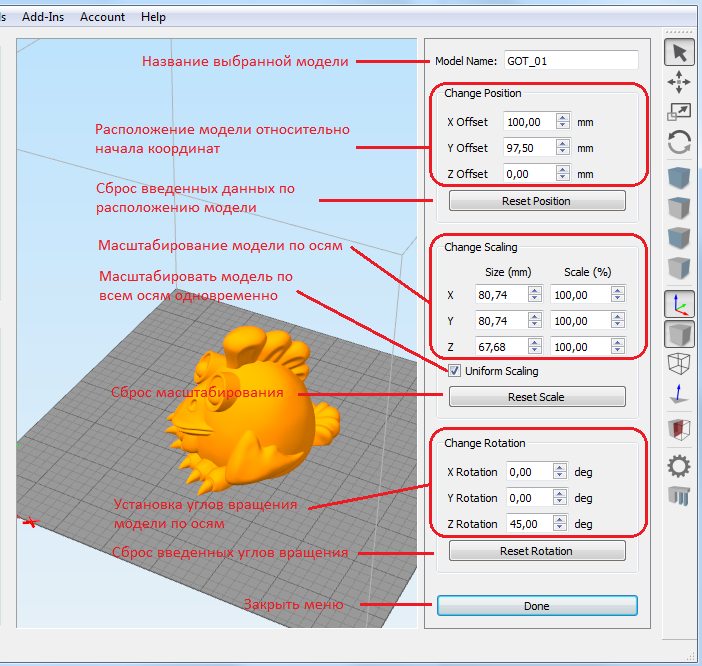Click the Y Rotation value field

[530, 498]
